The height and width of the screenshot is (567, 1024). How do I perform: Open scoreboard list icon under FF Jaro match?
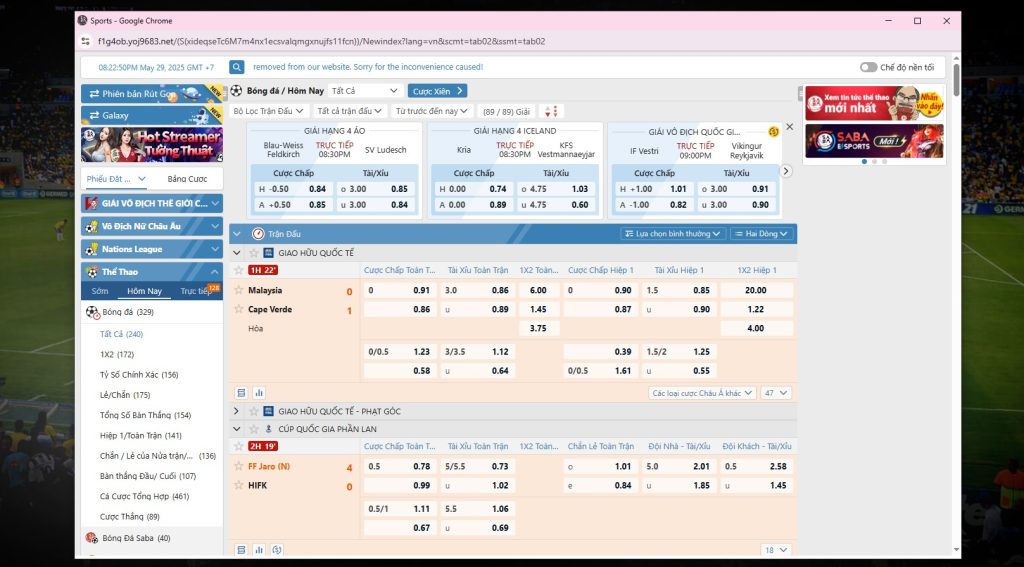(241, 550)
